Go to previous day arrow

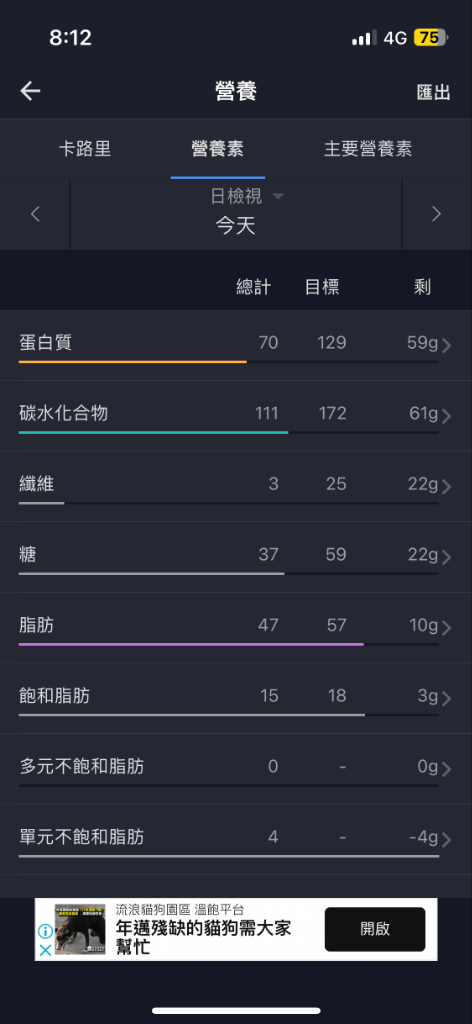(35, 214)
